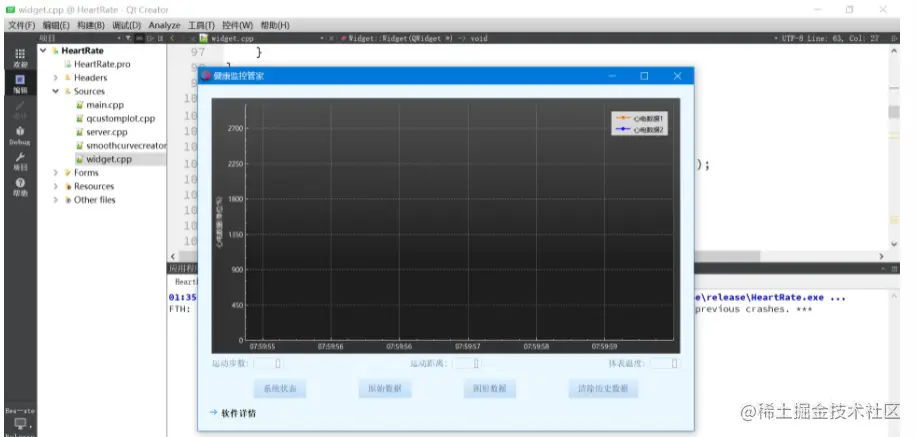The image size is (916, 437).
Task: Click the editor scroll-right arrow
Action: coord(882,256)
